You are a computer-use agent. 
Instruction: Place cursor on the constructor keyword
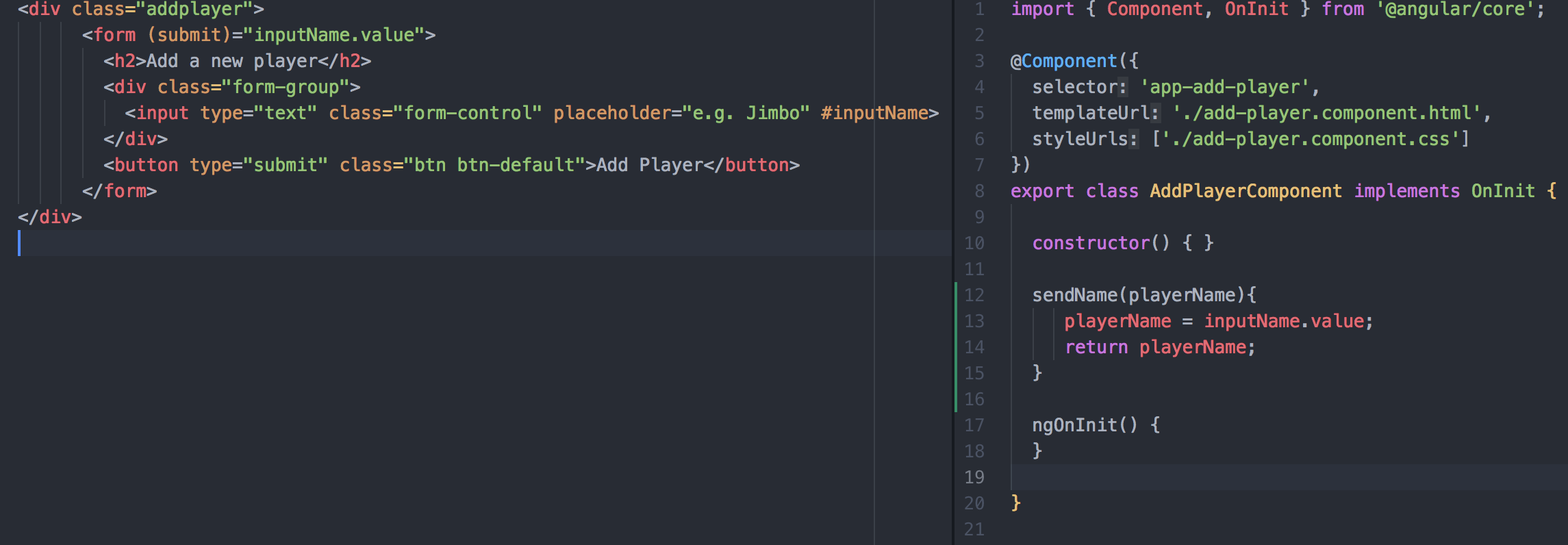pyautogui.click(x=1090, y=243)
